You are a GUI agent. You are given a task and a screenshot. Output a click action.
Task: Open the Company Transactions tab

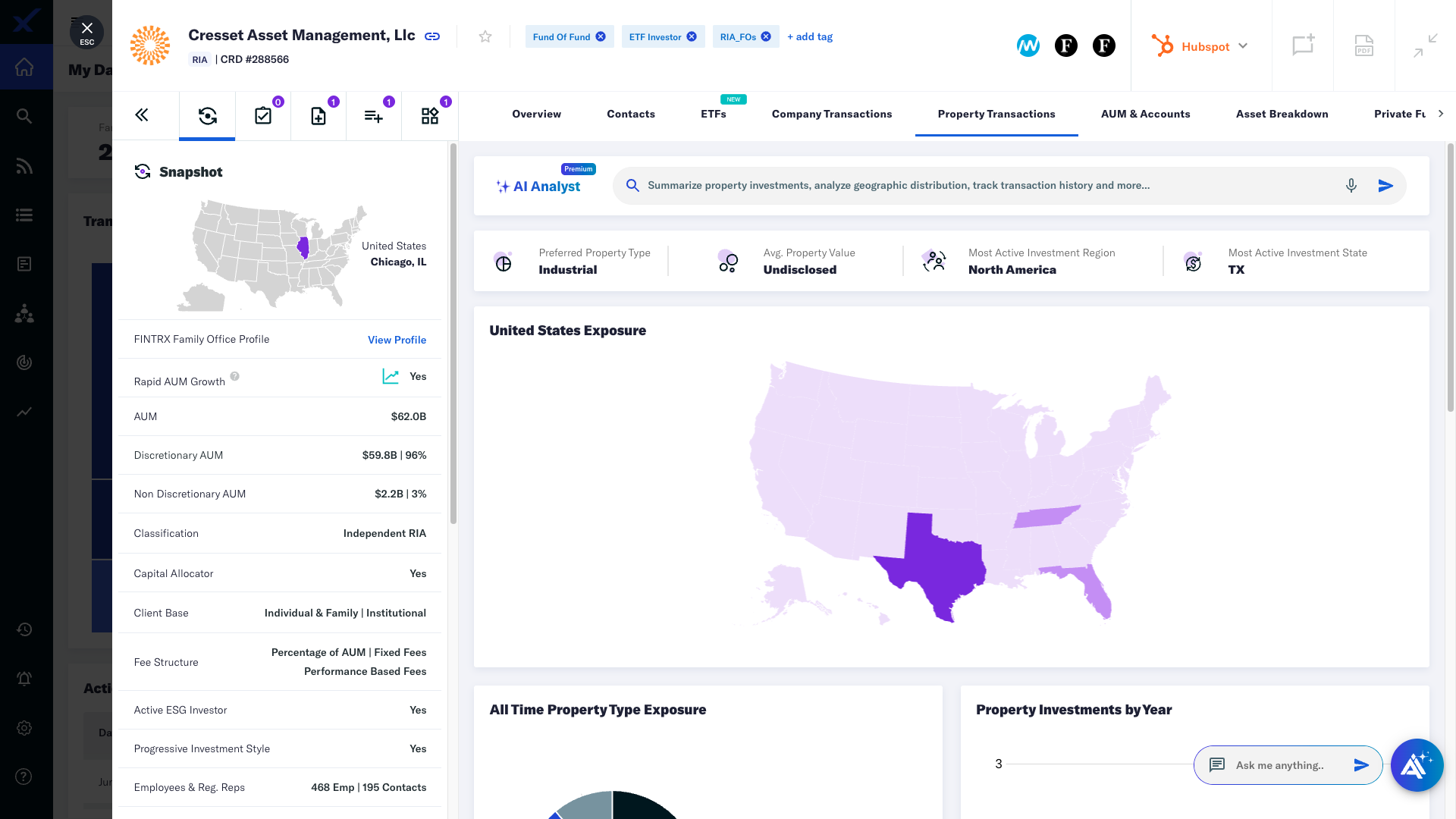832,114
